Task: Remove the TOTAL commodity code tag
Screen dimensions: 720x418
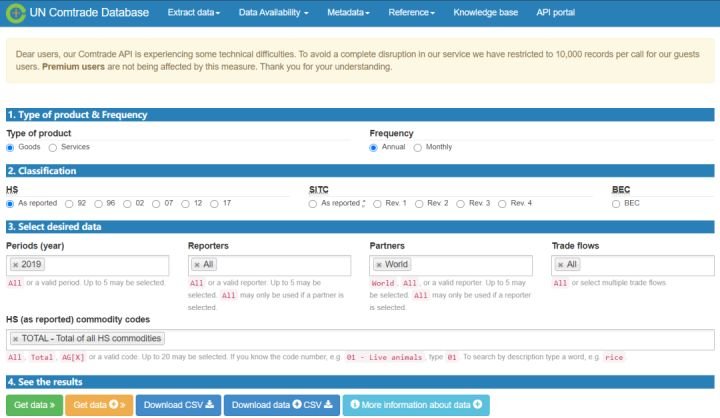Action: [16, 339]
